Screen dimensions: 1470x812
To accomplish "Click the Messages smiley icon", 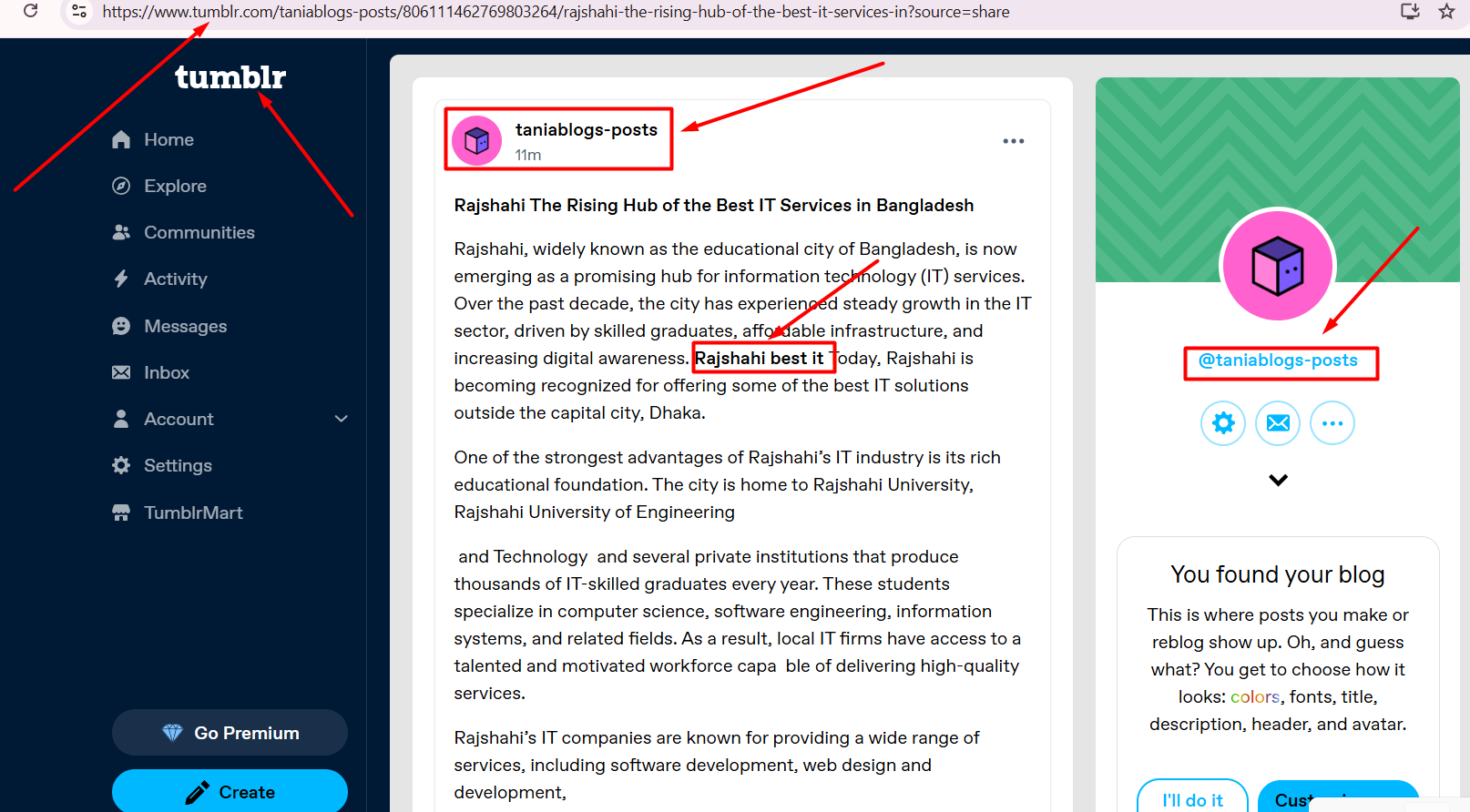I will [121, 326].
